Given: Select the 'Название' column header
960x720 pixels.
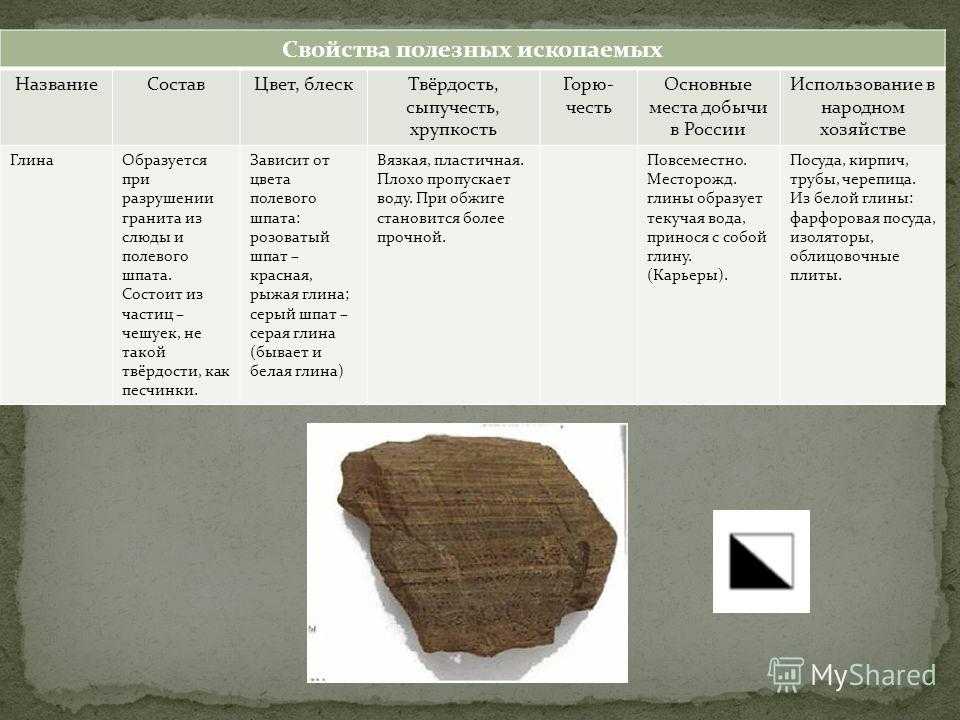Looking at the screenshot, I should click(56, 107).
